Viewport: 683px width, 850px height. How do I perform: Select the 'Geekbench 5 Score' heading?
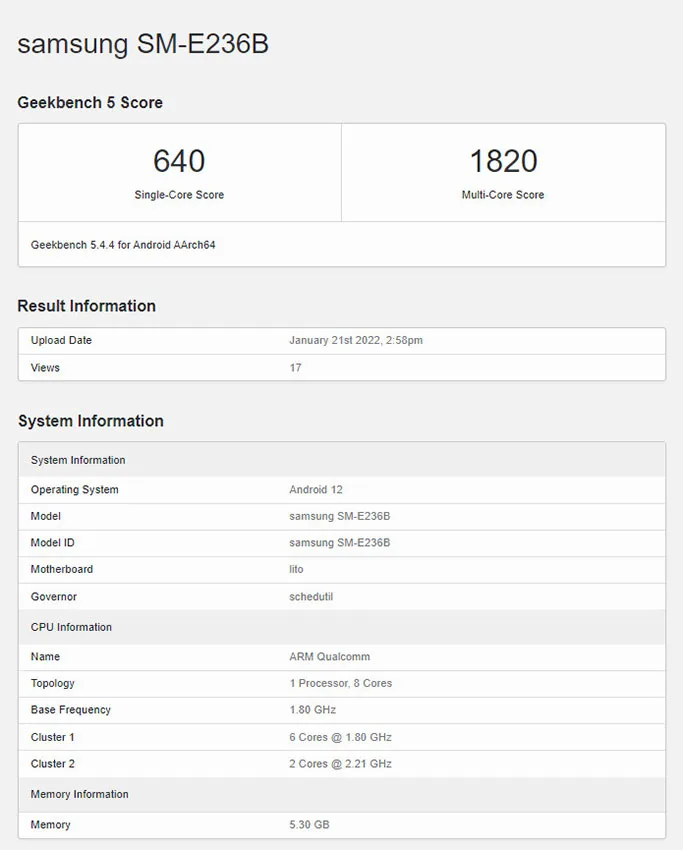pos(90,102)
